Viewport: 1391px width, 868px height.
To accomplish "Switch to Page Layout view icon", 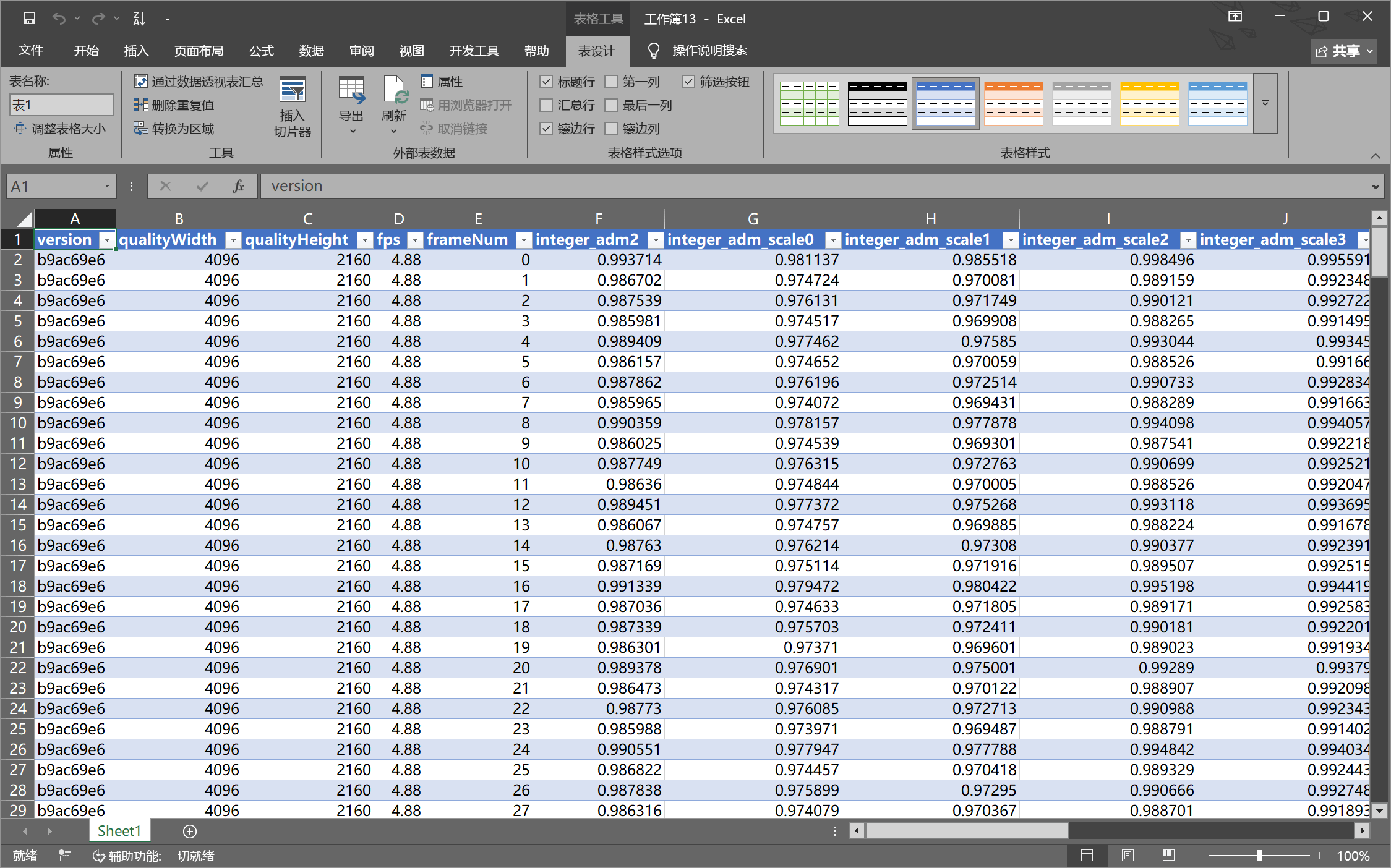I will pos(1128,856).
